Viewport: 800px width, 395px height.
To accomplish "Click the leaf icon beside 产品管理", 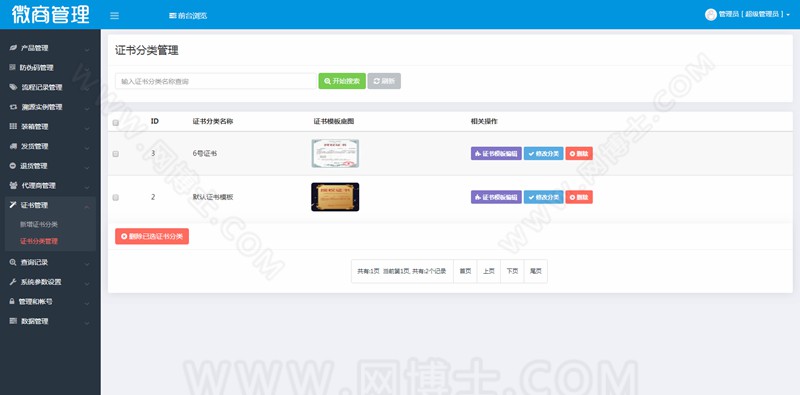I will [x=13, y=48].
